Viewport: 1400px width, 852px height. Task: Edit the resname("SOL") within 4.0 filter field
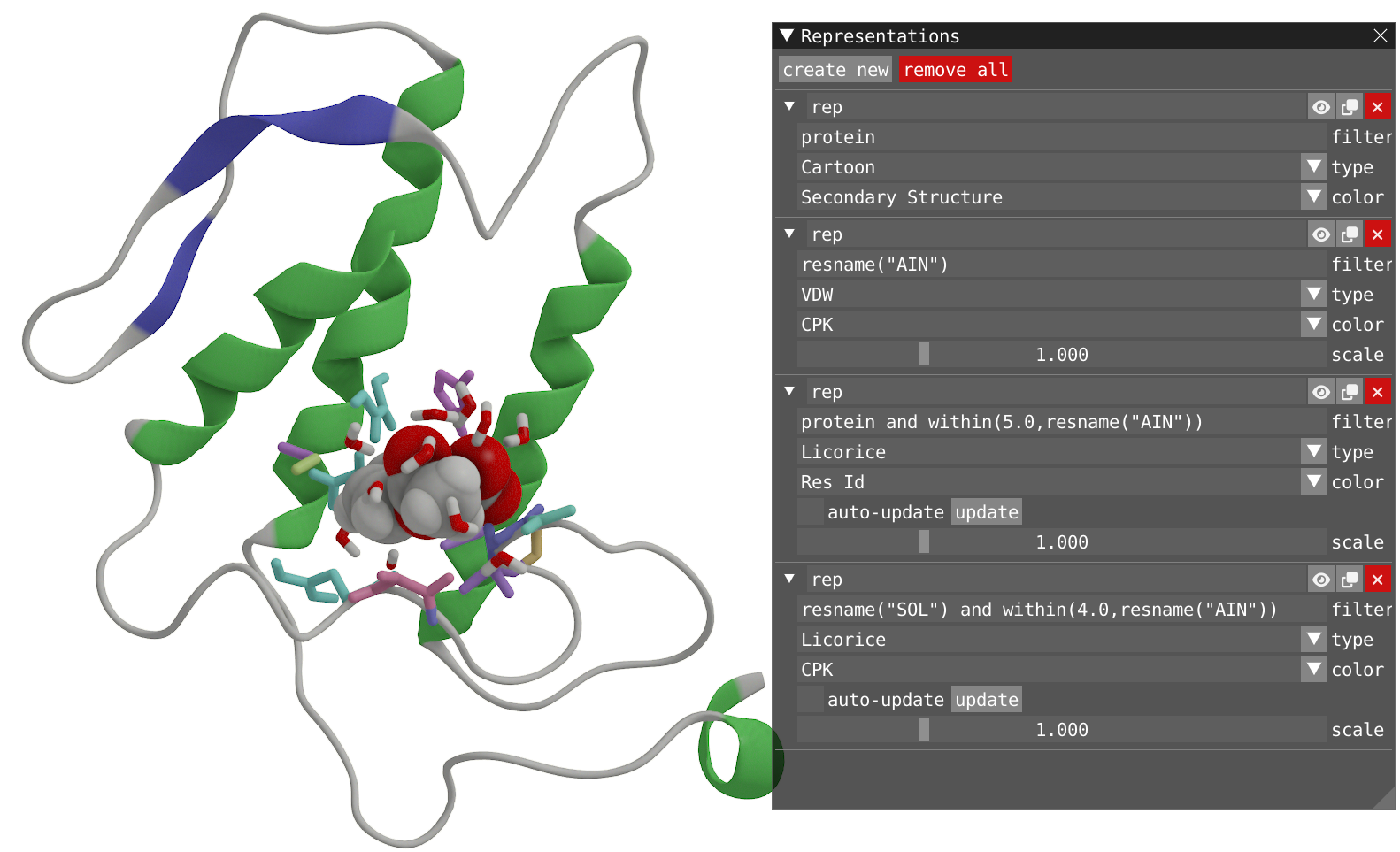pos(1061,610)
